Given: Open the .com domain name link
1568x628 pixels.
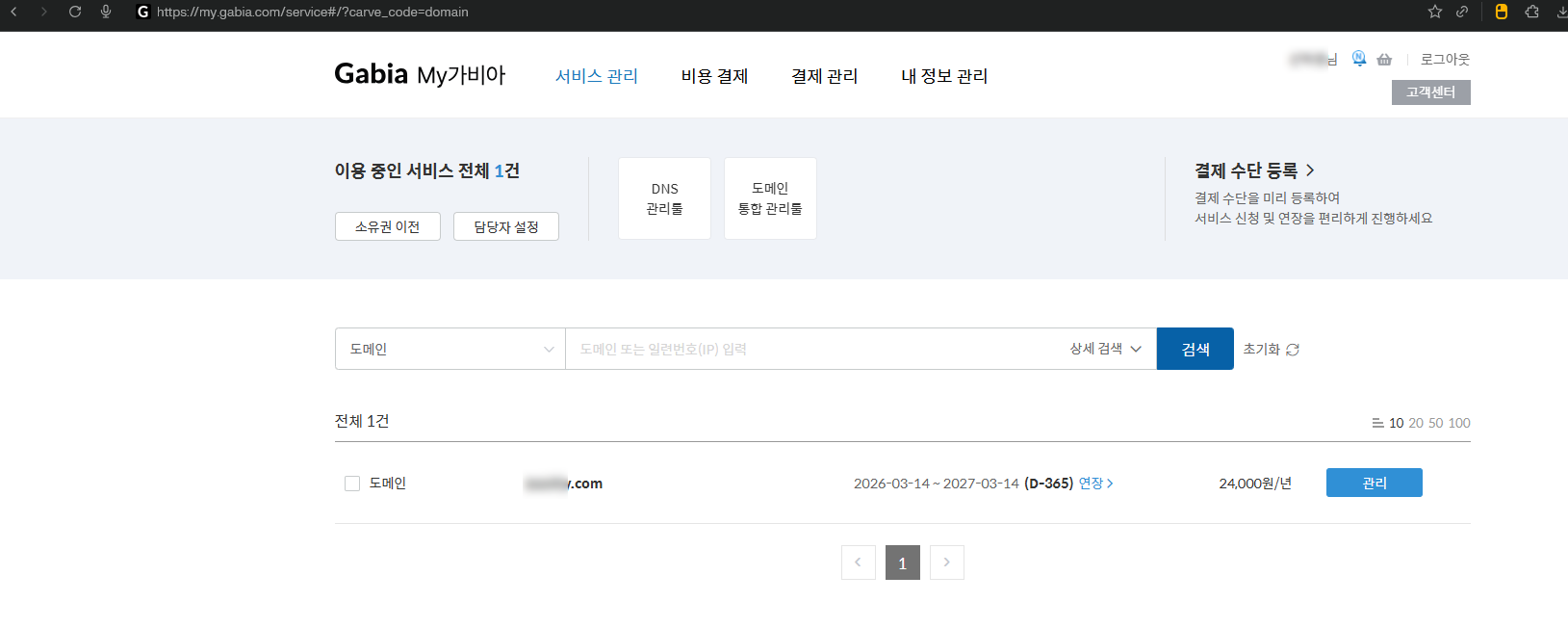Looking at the screenshot, I should tap(564, 484).
